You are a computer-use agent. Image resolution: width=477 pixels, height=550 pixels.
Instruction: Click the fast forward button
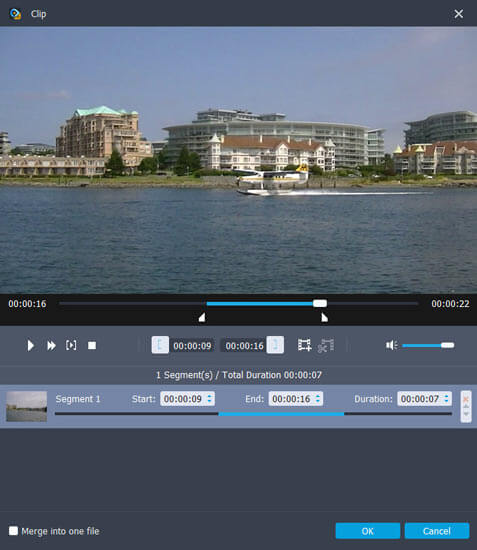(51, 346)
